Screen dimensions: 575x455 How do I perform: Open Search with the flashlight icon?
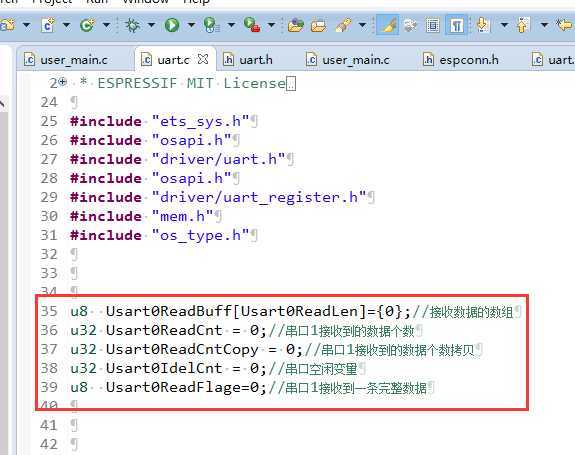coord(343,25)
